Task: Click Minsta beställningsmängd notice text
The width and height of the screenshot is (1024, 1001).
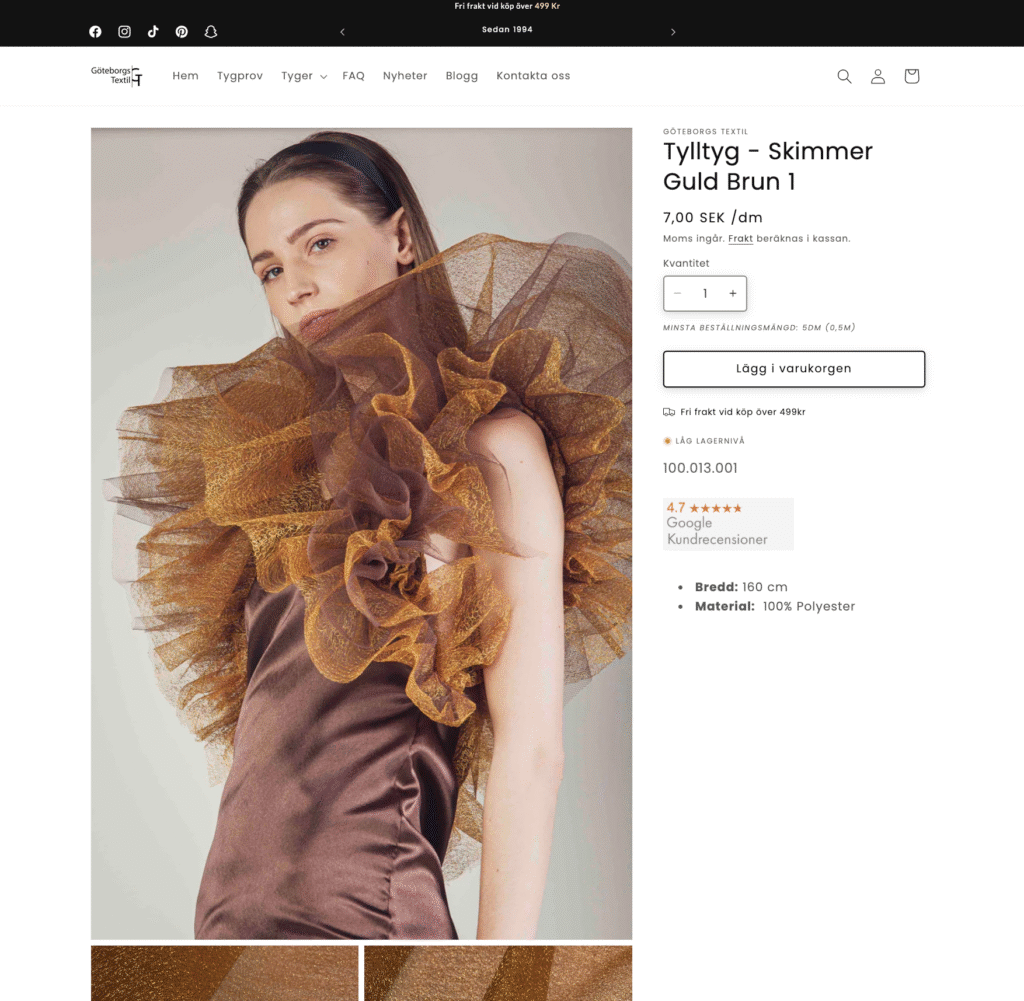Action: point(759,328)
